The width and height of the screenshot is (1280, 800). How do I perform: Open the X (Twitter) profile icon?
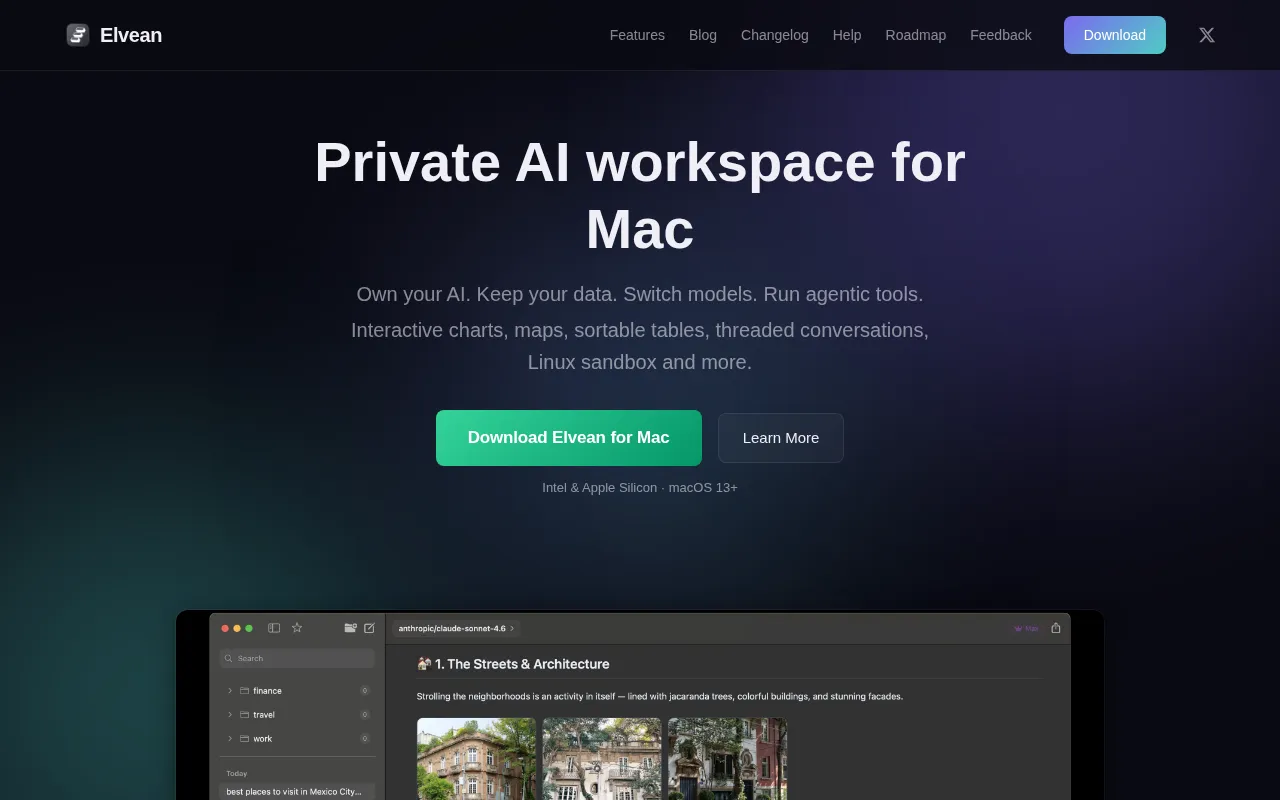tap(1207, 35)
